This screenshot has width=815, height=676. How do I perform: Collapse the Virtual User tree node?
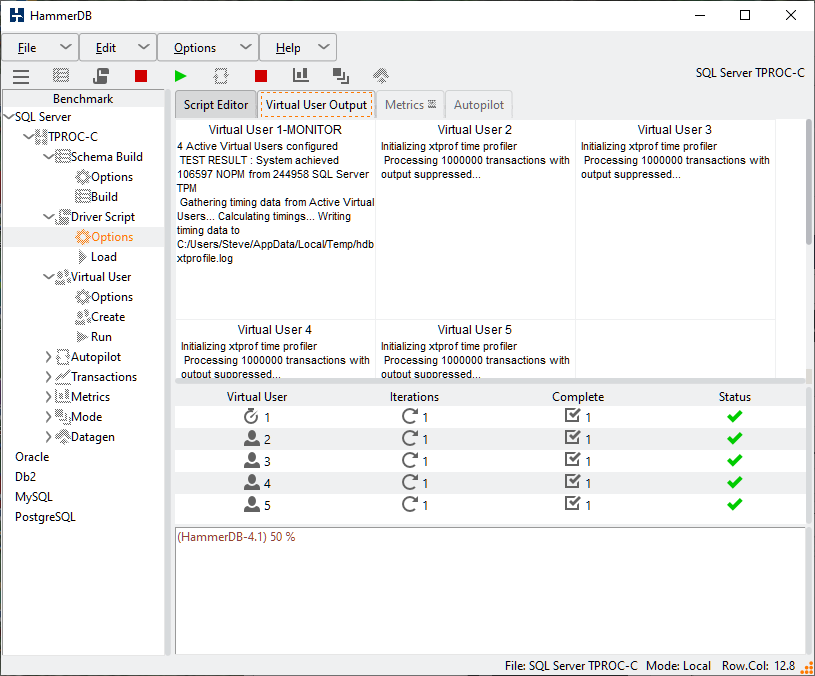click(48, 277)
